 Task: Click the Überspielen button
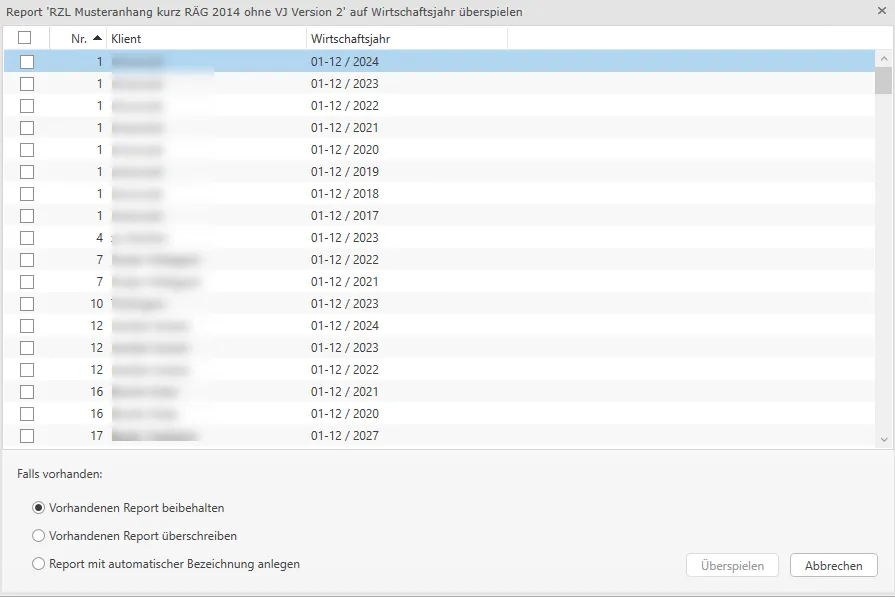click(x=732, y=565)
